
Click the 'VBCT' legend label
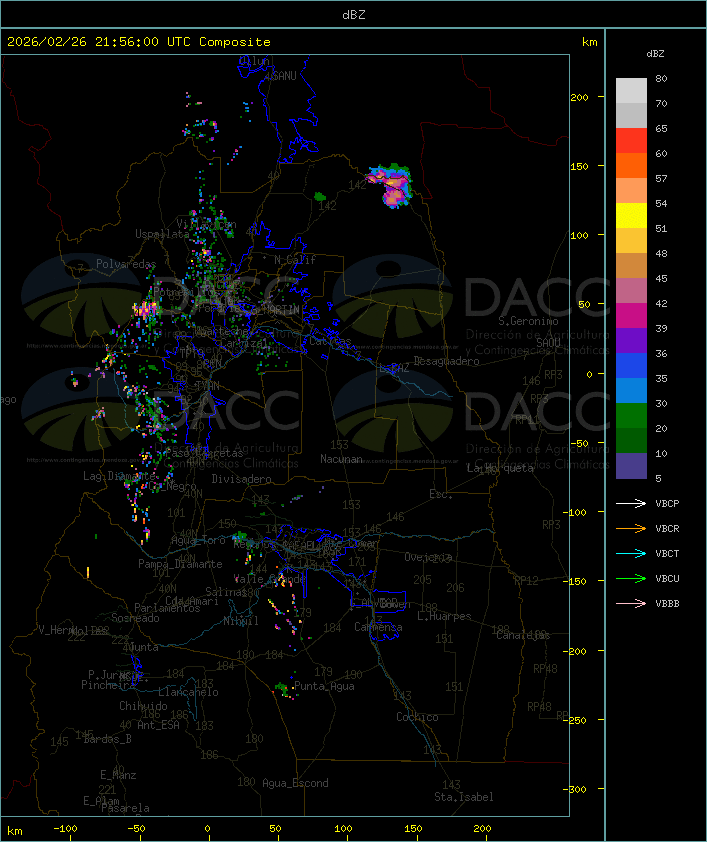point(667,554)
